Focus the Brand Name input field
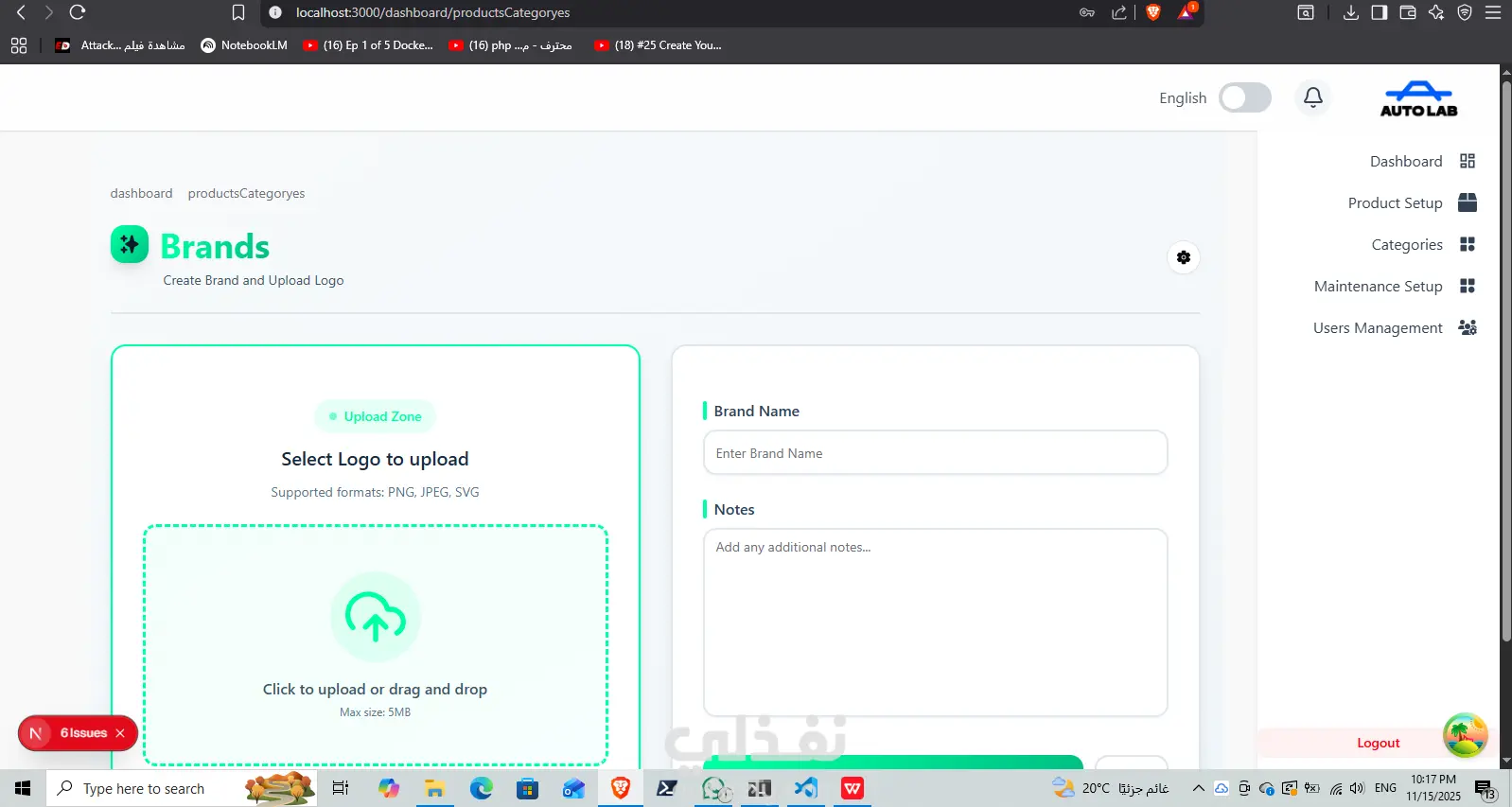 coord(935,453)
